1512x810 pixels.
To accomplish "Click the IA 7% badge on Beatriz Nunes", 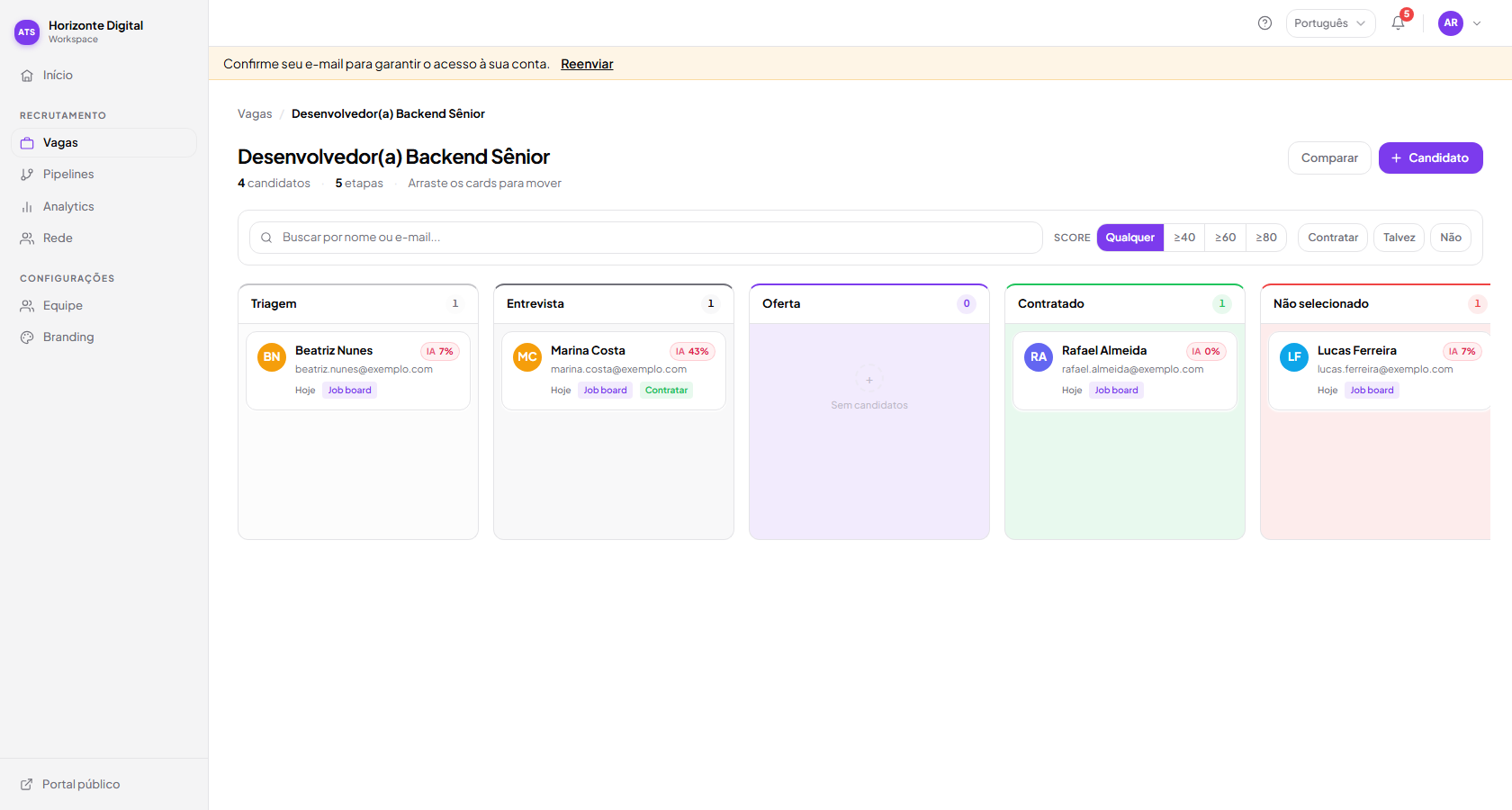I will [440, 351].
